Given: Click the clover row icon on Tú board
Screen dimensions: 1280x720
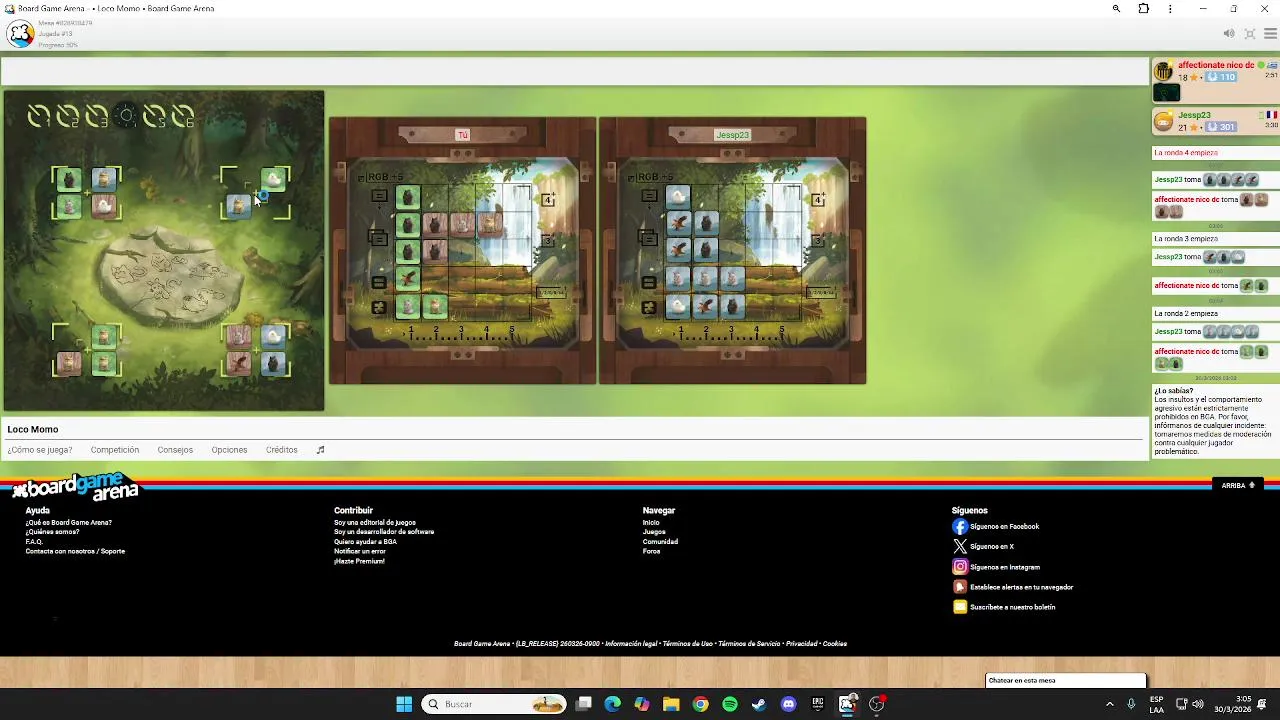Looking at the screenshot, I should coord(379,308).
